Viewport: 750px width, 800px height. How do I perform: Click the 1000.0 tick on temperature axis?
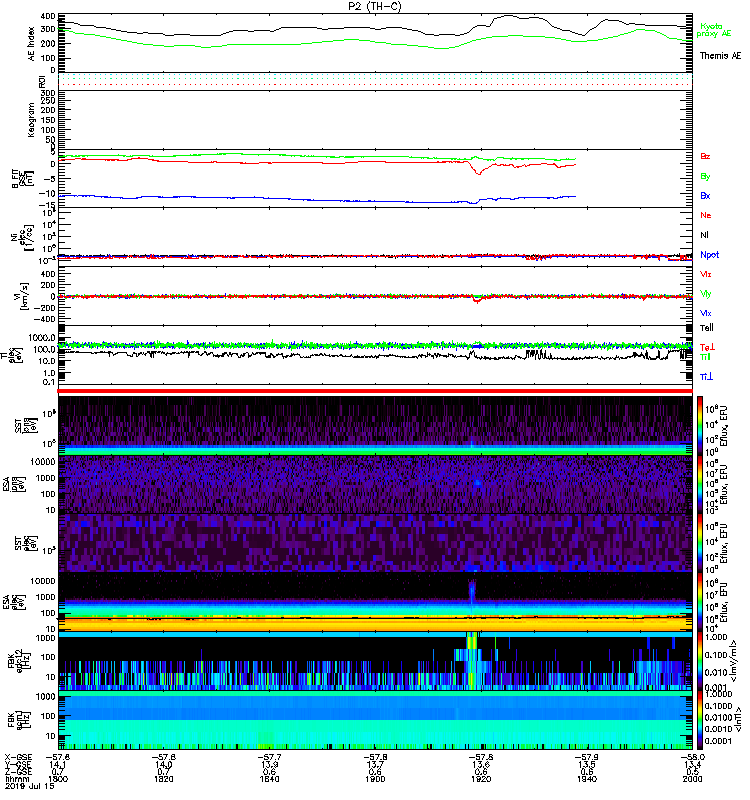click(x=42, y=338)
